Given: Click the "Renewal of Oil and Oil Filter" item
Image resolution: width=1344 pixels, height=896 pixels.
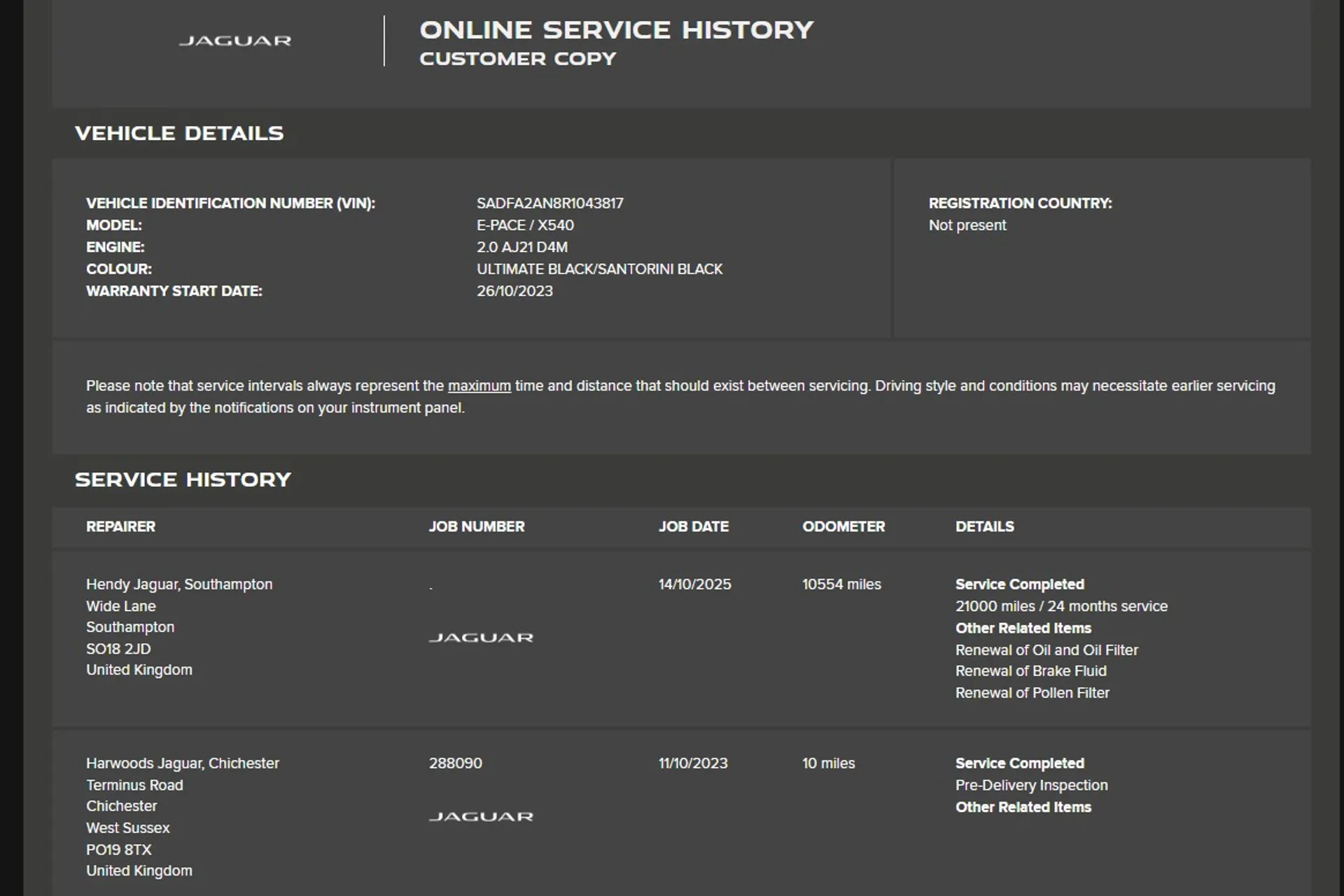Looking at the screenshot, I should [1047, 650].
